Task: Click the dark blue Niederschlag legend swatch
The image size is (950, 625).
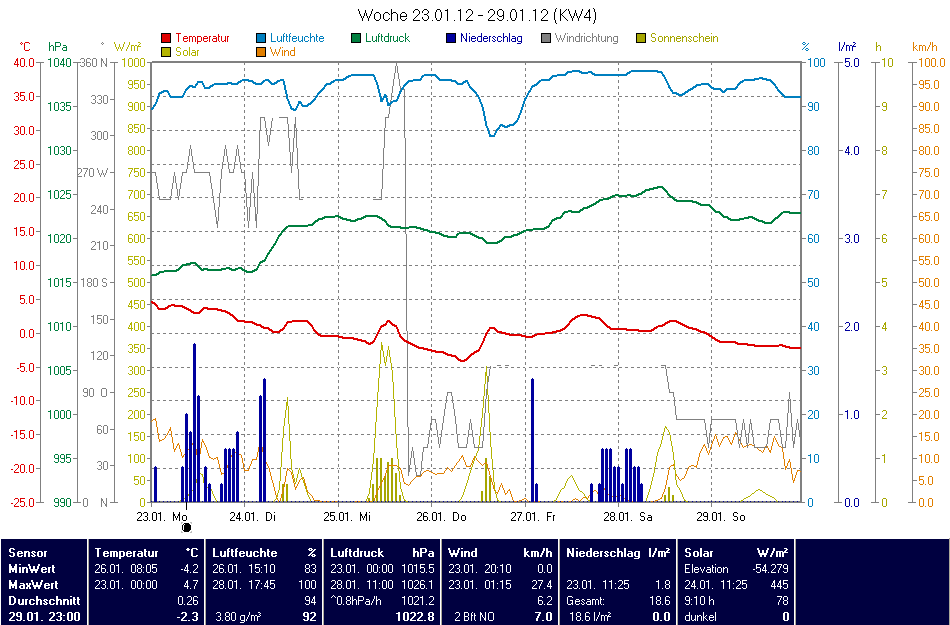Action: [450, 38]
